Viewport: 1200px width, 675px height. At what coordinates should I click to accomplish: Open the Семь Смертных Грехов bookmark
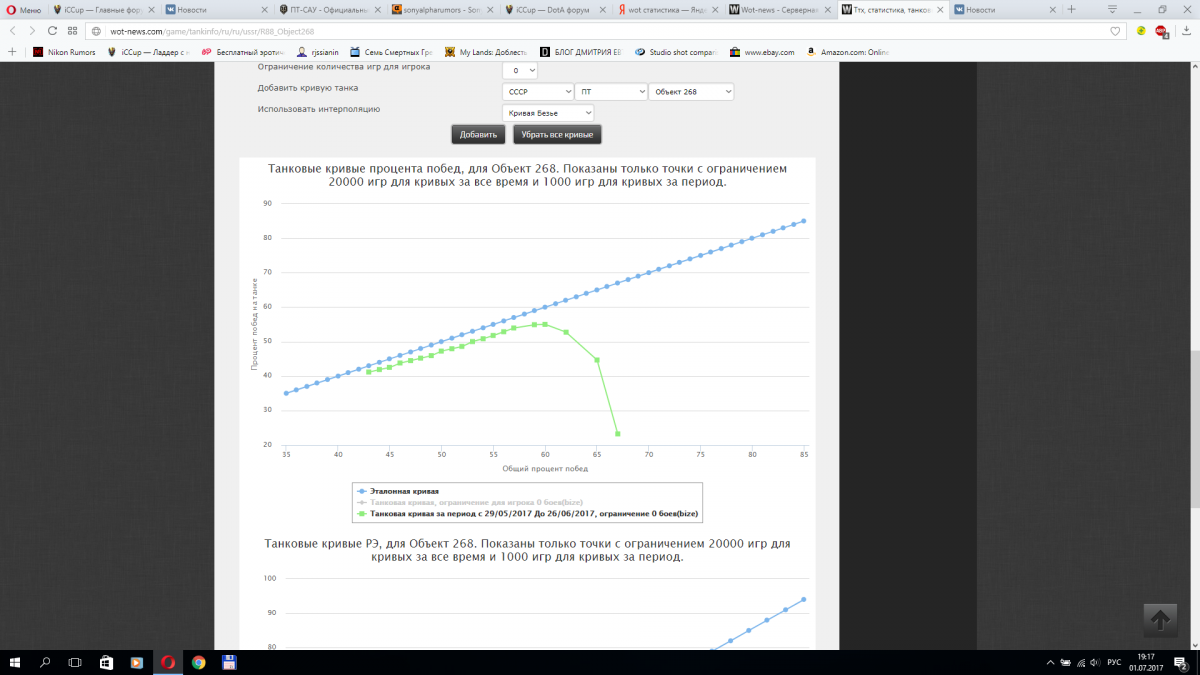click(393, 52)
